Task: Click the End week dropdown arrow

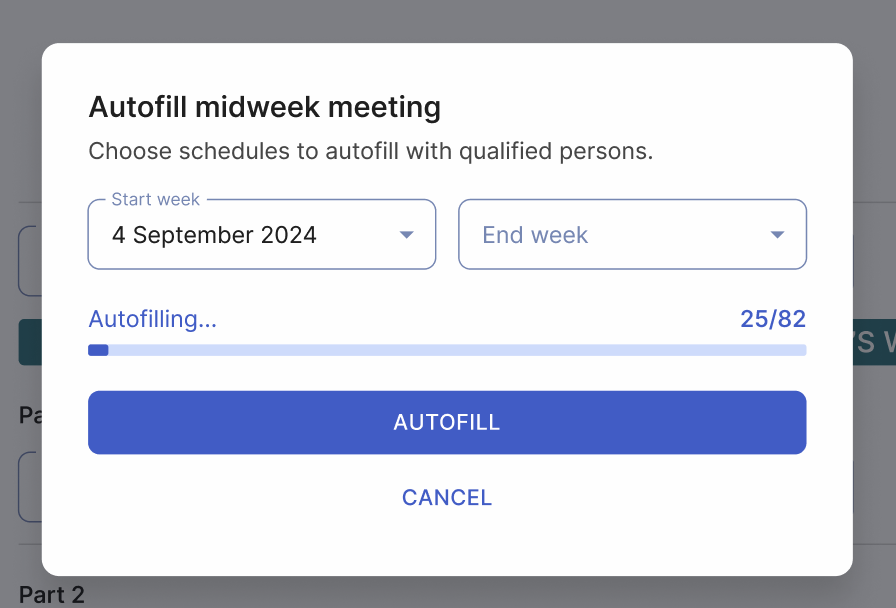Action: click(777, 234)
